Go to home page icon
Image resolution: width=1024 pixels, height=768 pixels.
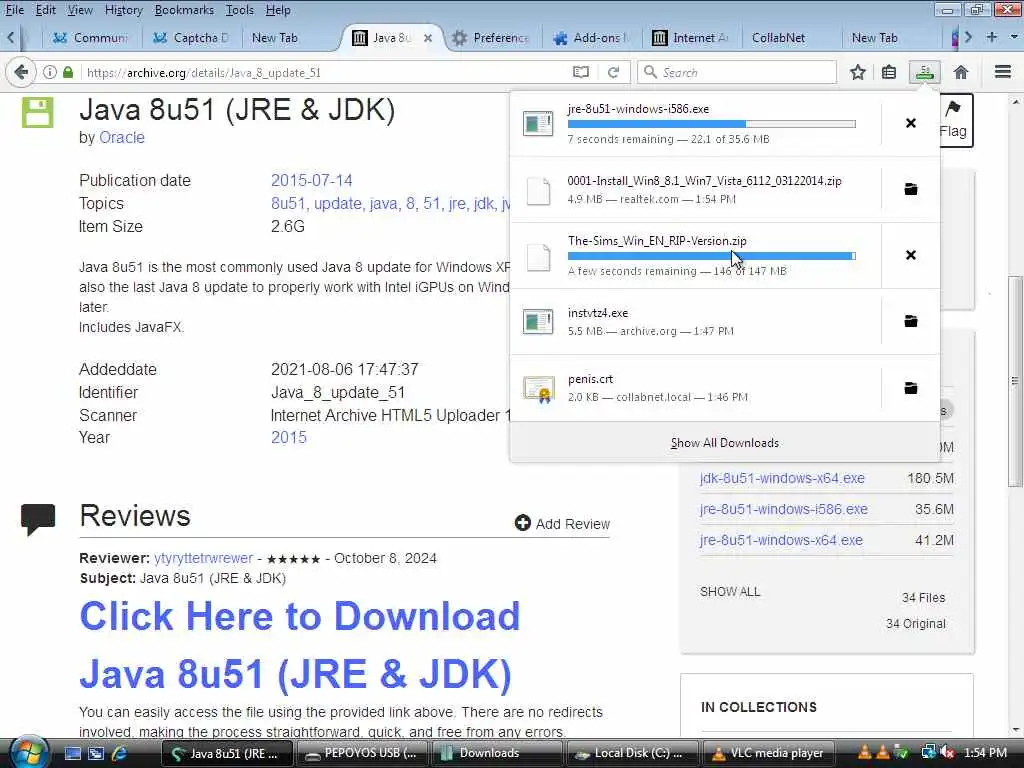(x=961, y=72)
